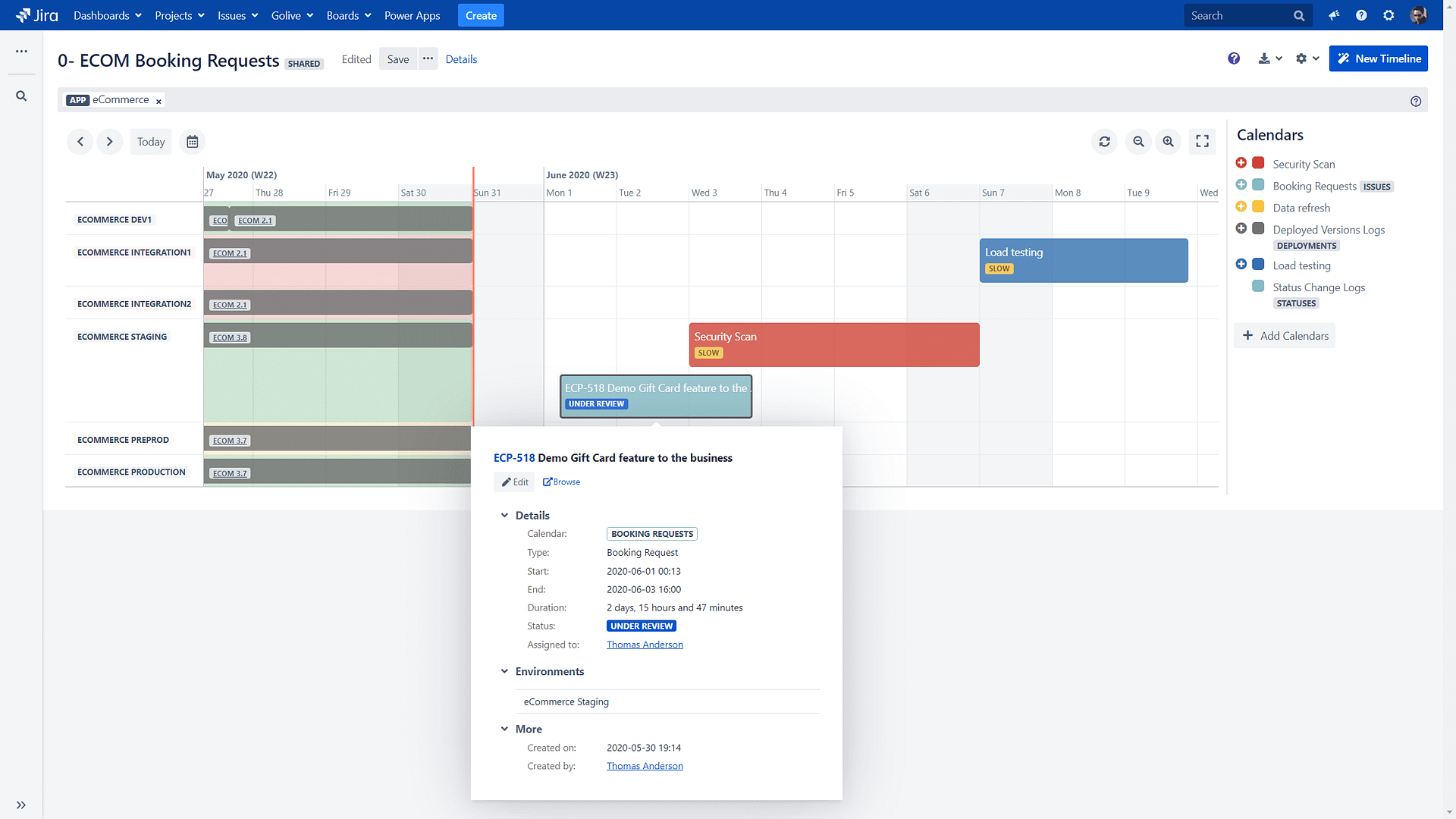Toggle the Load testing calendar swatch
The image size is (1456, 819).
1257,265
